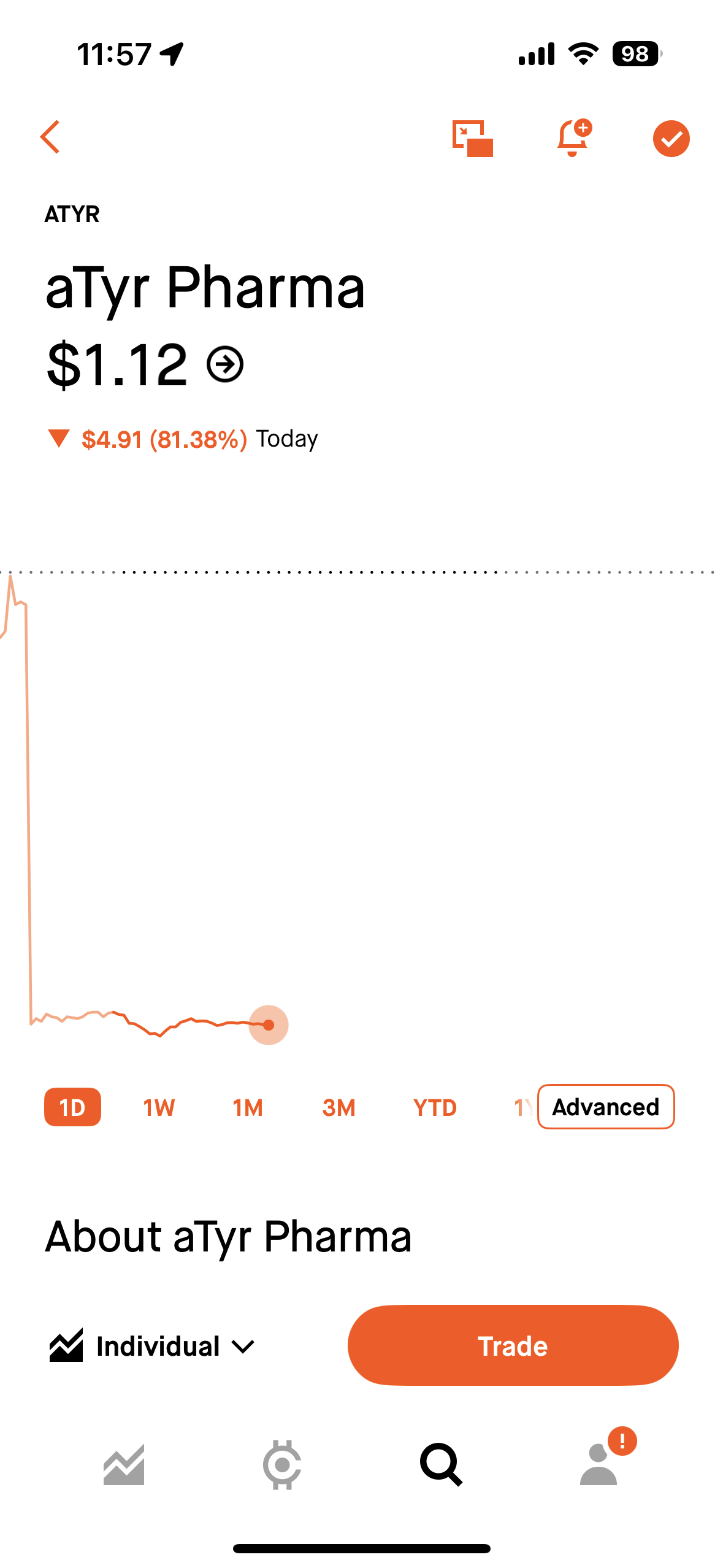
Task: Switch chart to 1M range
Action: pos(248,1108)
